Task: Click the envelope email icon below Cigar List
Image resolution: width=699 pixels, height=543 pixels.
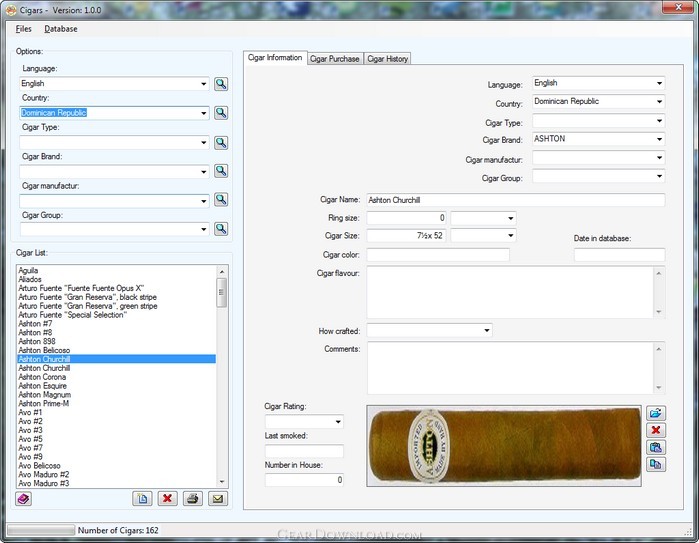Action: click(x=218, y=498)
